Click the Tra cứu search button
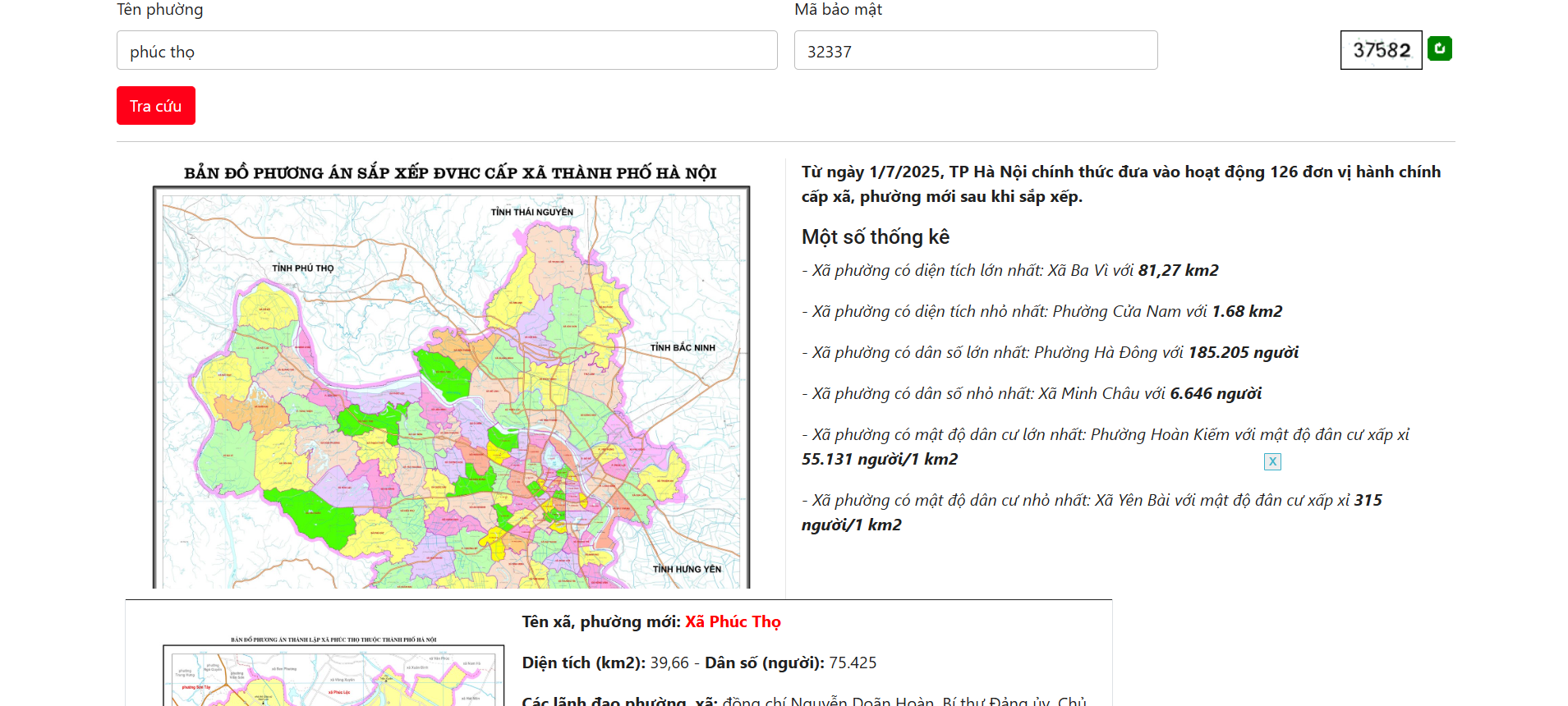The height and width of the screenshot is (706, 1568). coord(155,106)
